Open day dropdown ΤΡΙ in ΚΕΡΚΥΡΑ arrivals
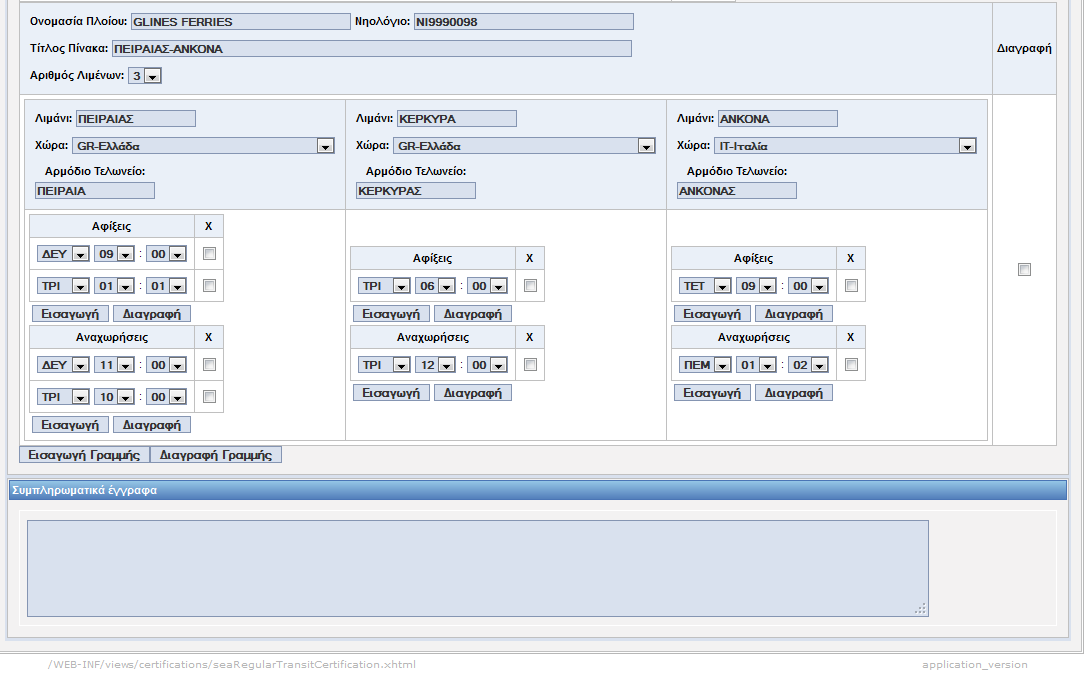This screenshot has width=1088, height=680. [x=384, y=286]
